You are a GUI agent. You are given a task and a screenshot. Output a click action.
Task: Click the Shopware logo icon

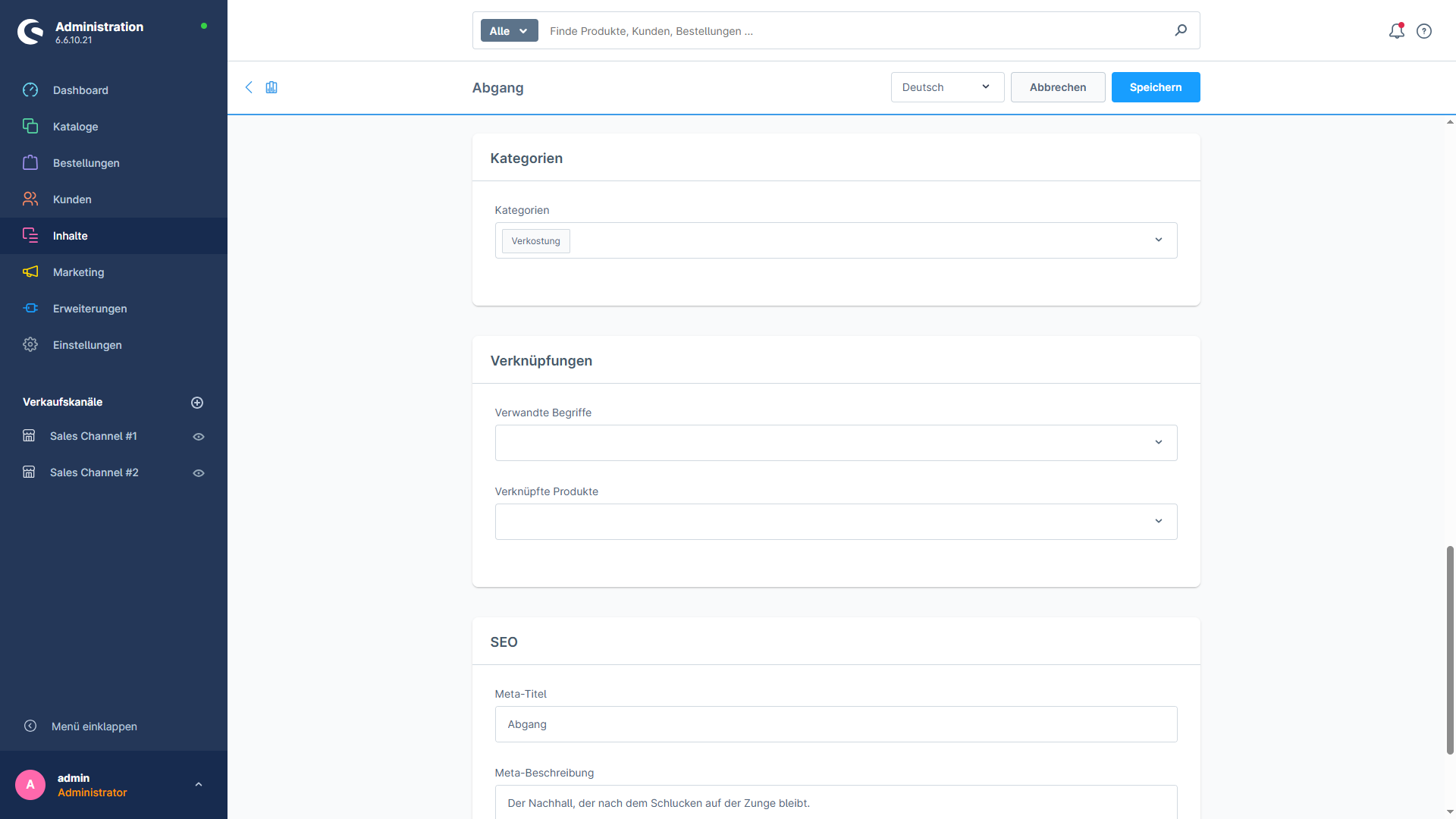(x=30, y=32)
